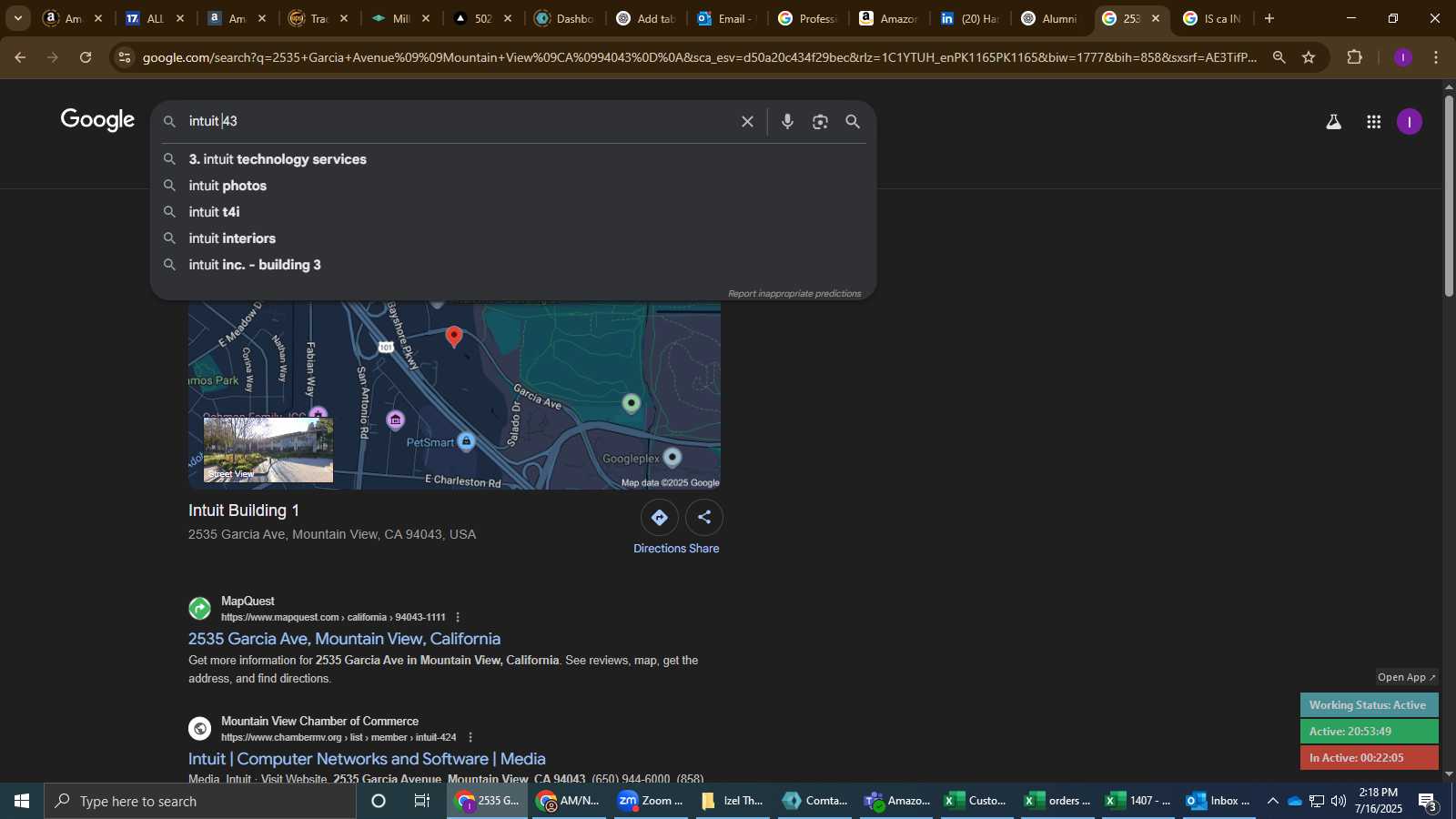Image resolution: width=1456 pixels, height=819 pixels.
Task: Open Google Search Labs flask icon
Action: pyautogui.click(x=1333, y=122)
